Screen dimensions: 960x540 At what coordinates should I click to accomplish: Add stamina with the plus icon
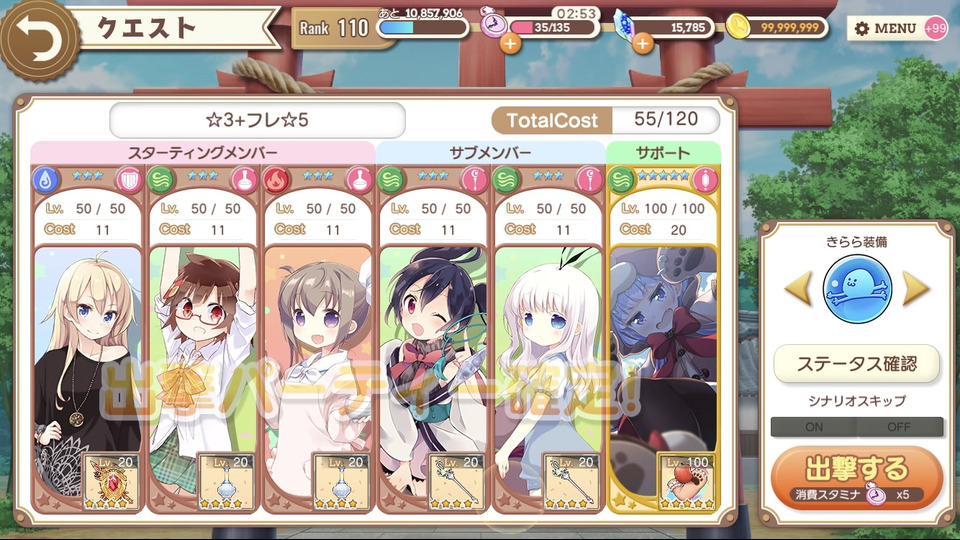point(510,43)
